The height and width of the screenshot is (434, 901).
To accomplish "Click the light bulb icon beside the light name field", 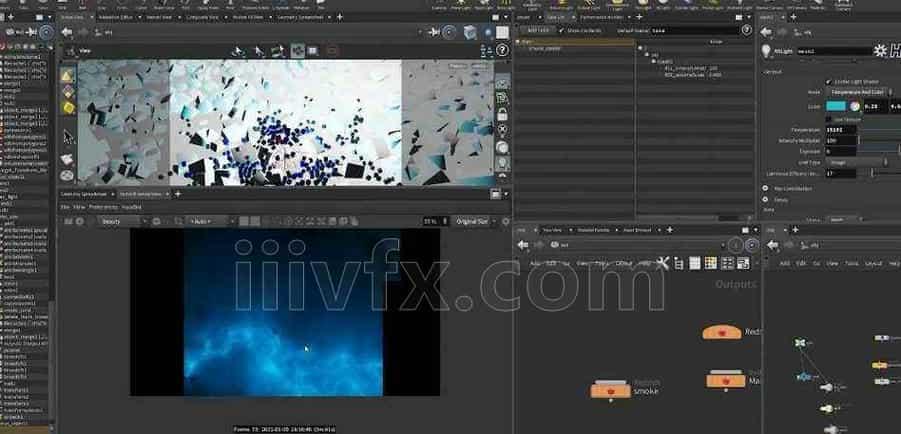I will coord(767,51).
